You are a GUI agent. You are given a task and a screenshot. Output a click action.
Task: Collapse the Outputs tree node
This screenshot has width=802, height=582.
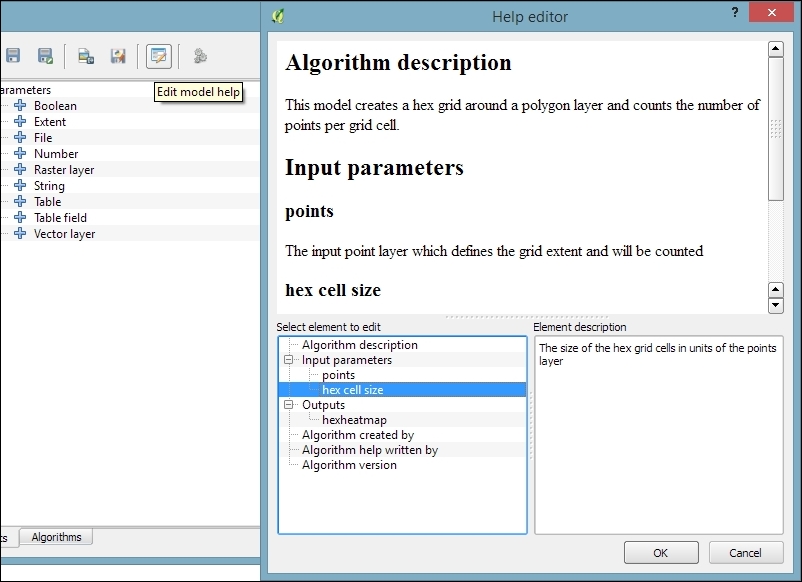288,405
